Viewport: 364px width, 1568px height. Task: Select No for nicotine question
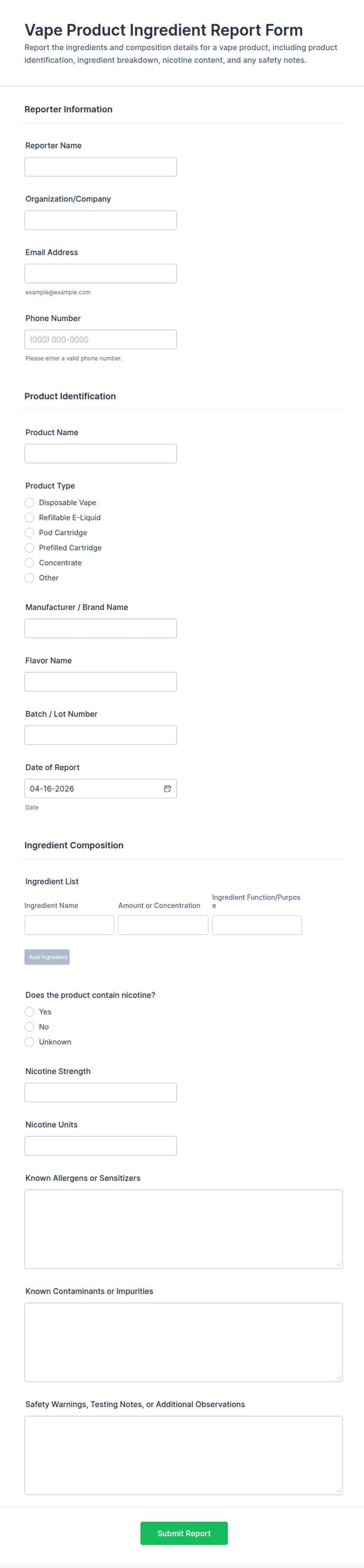pyautogui.click(x=29, y=1027)
